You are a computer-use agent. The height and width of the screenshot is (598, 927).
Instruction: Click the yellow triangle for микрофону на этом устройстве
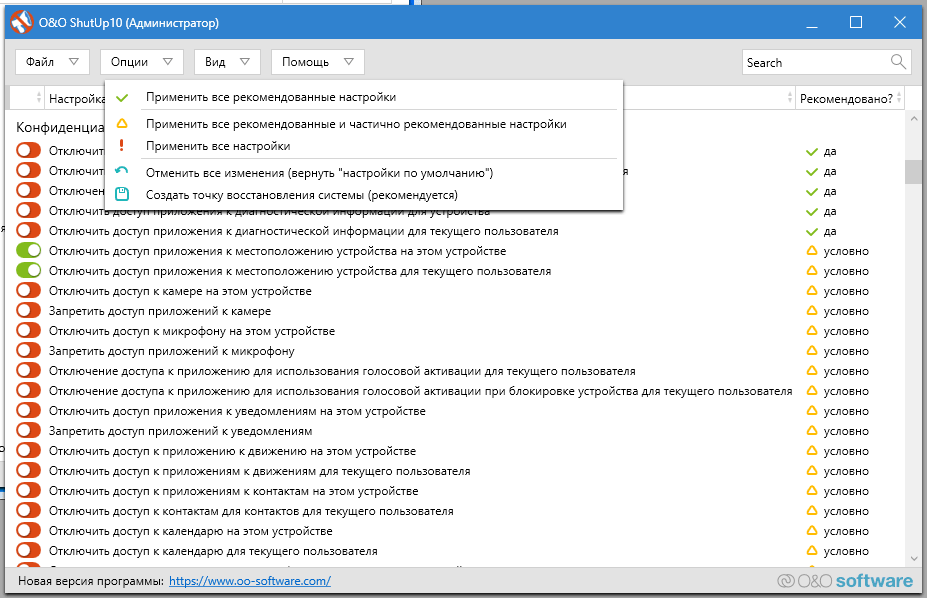812,331
